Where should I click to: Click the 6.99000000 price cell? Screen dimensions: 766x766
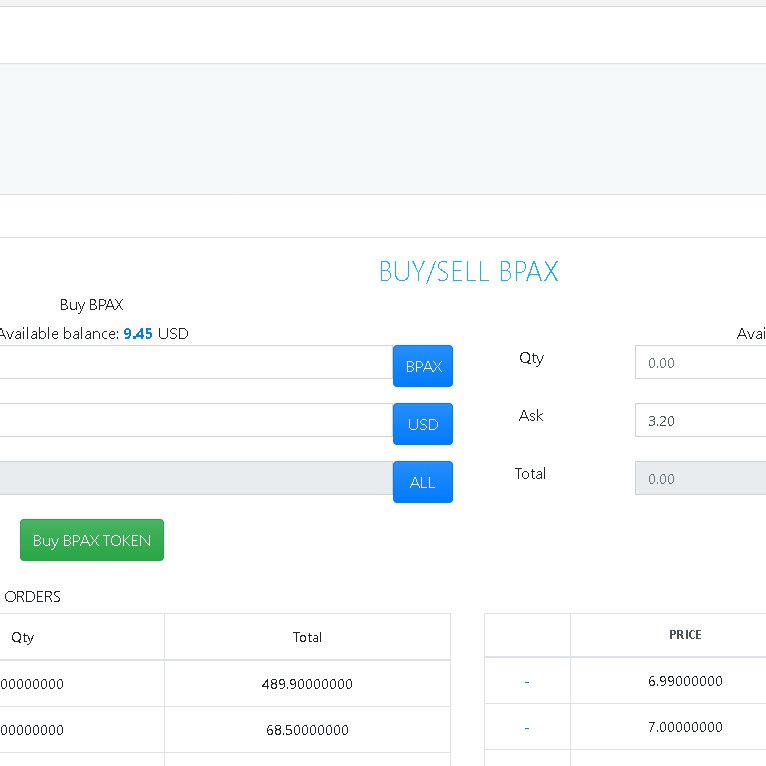tap(685, 681)
